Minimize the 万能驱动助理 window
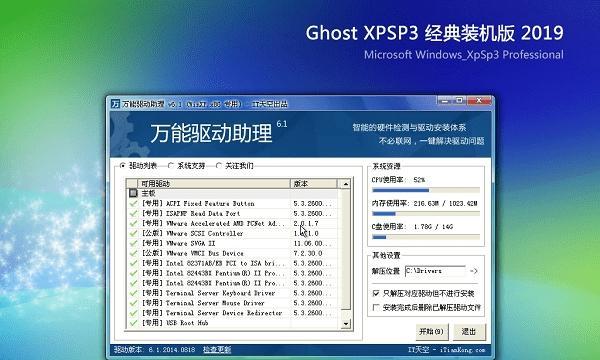 pyautogui.click(x=444, y=101)
